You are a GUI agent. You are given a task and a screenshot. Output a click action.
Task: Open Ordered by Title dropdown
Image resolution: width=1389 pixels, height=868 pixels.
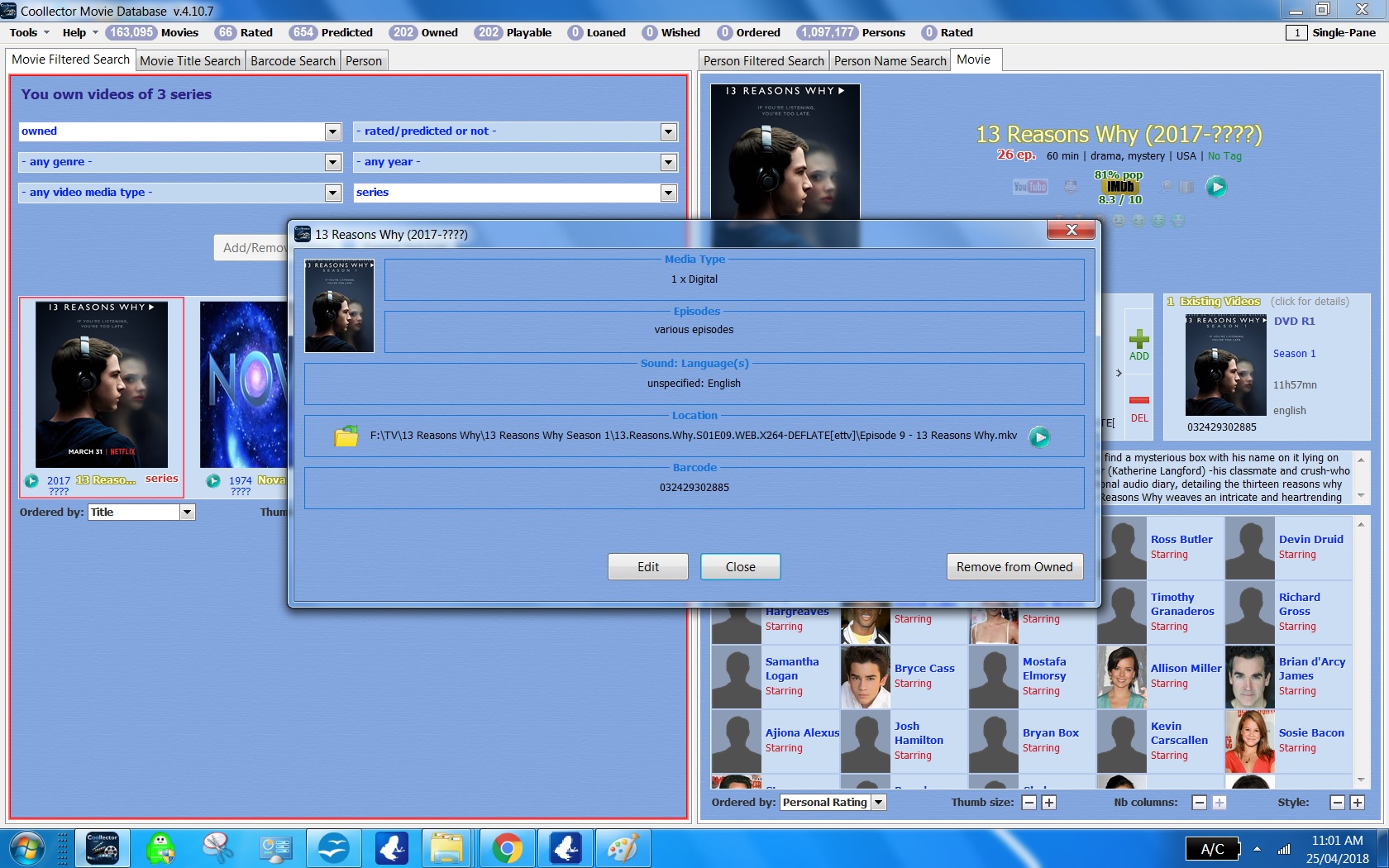pyautogui.click(x=187, y=513)
